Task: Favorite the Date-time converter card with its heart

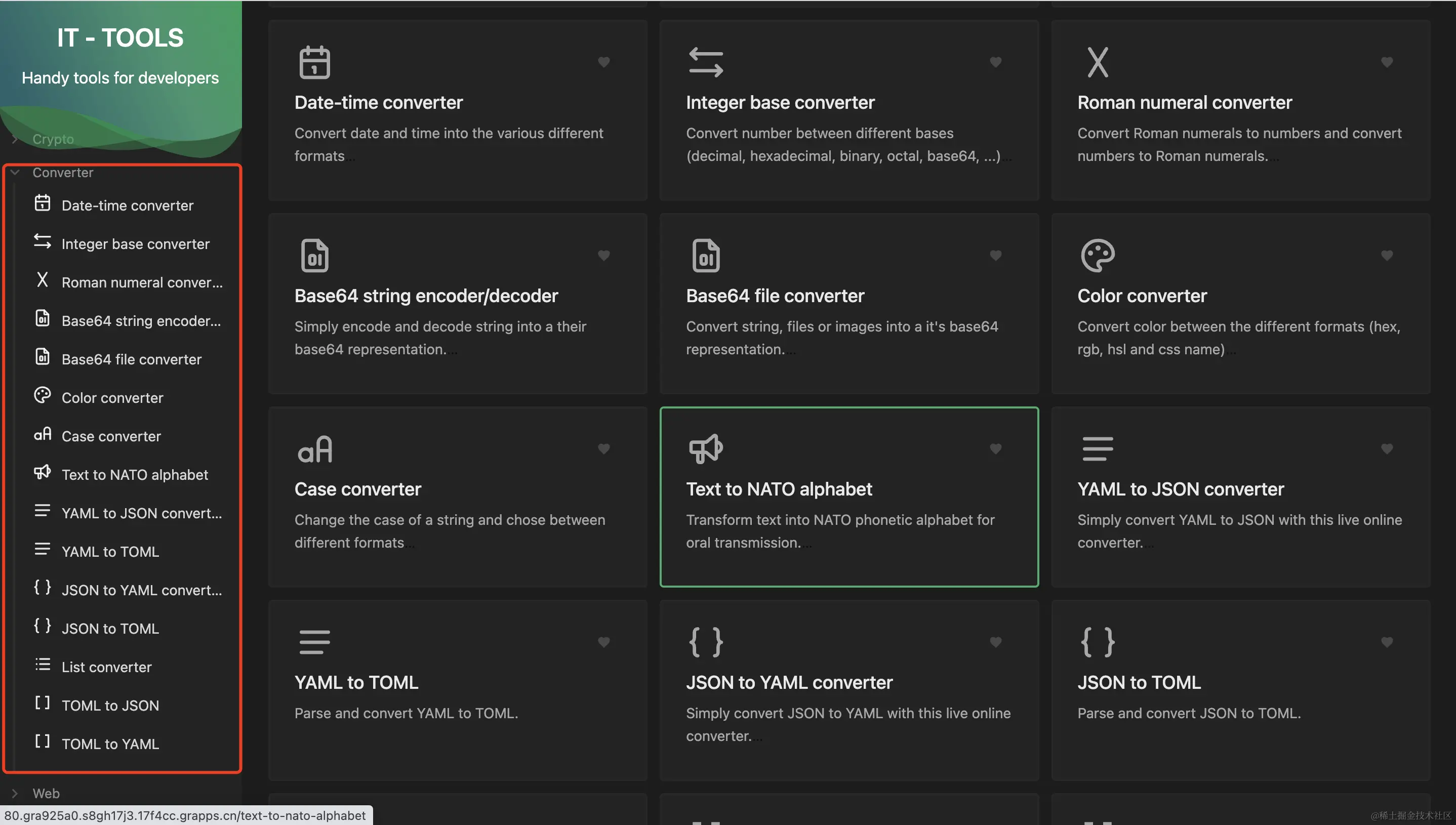Action: 604,62
